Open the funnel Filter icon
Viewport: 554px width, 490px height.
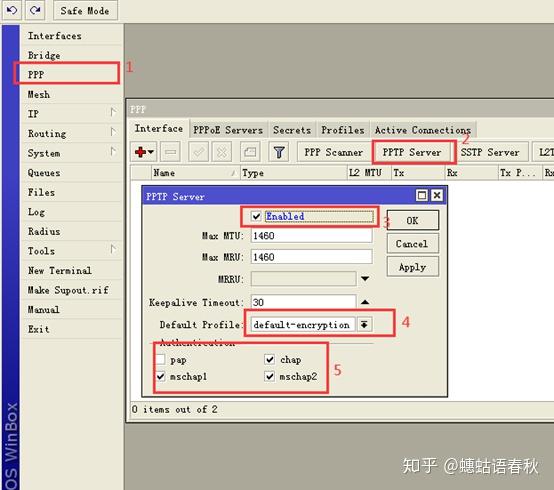[x=279, y=152]
